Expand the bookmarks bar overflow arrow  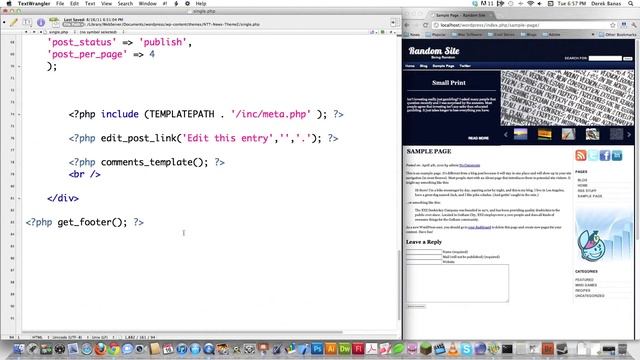tap(593, 35)
